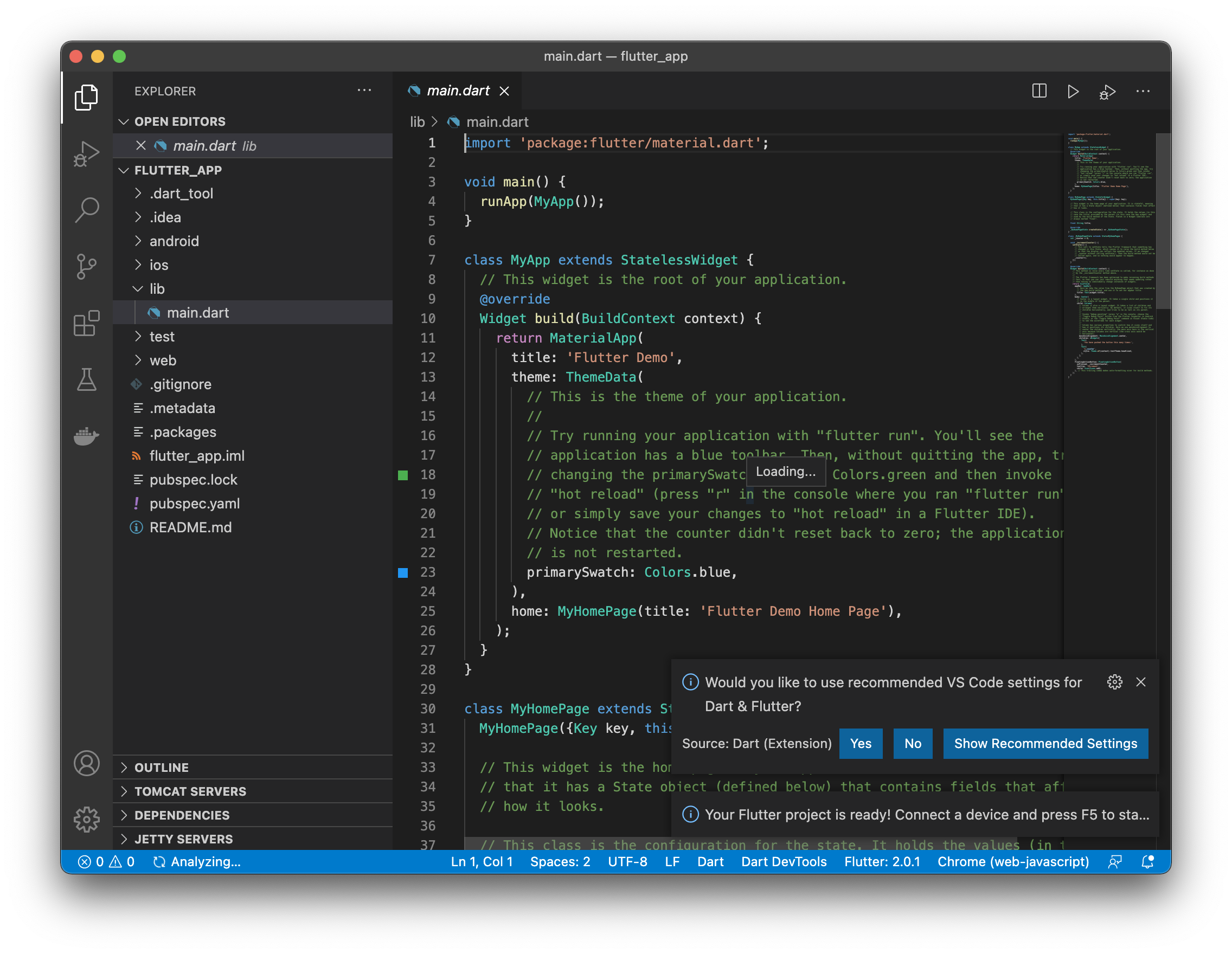The height and width of the screenshot is (954, 1232).
Task: Expand the .idea folder
Action: coord(253,217)
